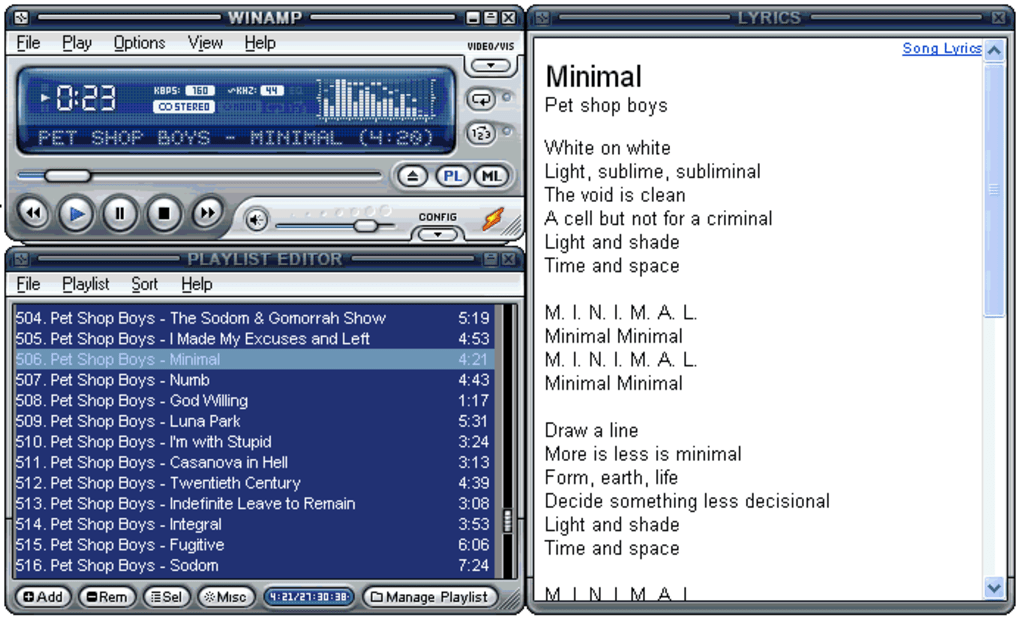This screenshot has width=1020, height=621.
Task: Click the seek bar position handle
Action: (68, 176)
